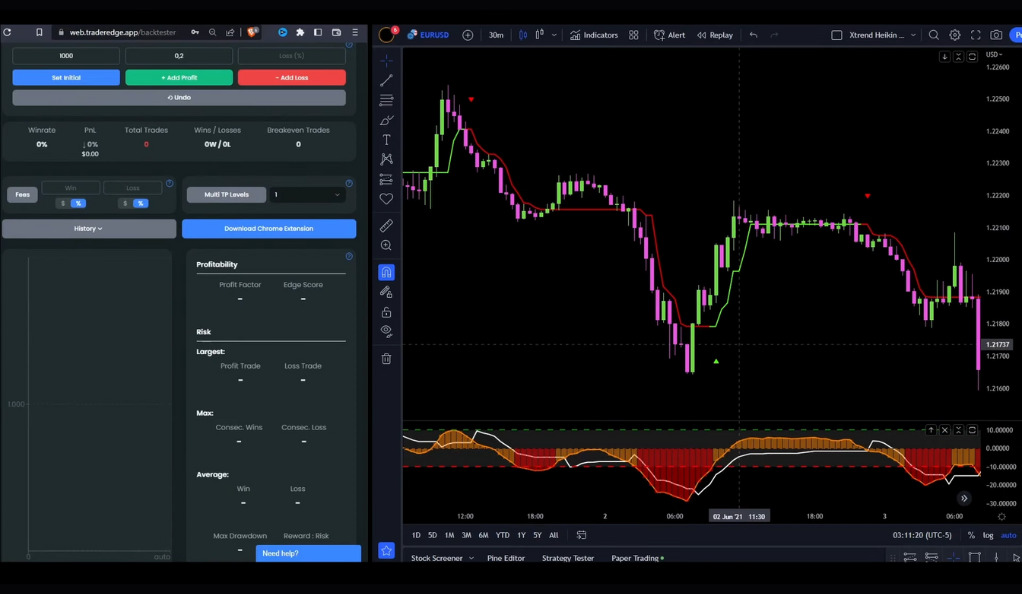1022x594 pixels.
Task: Click the add symbol plus icon
Action: click(468, 35)
